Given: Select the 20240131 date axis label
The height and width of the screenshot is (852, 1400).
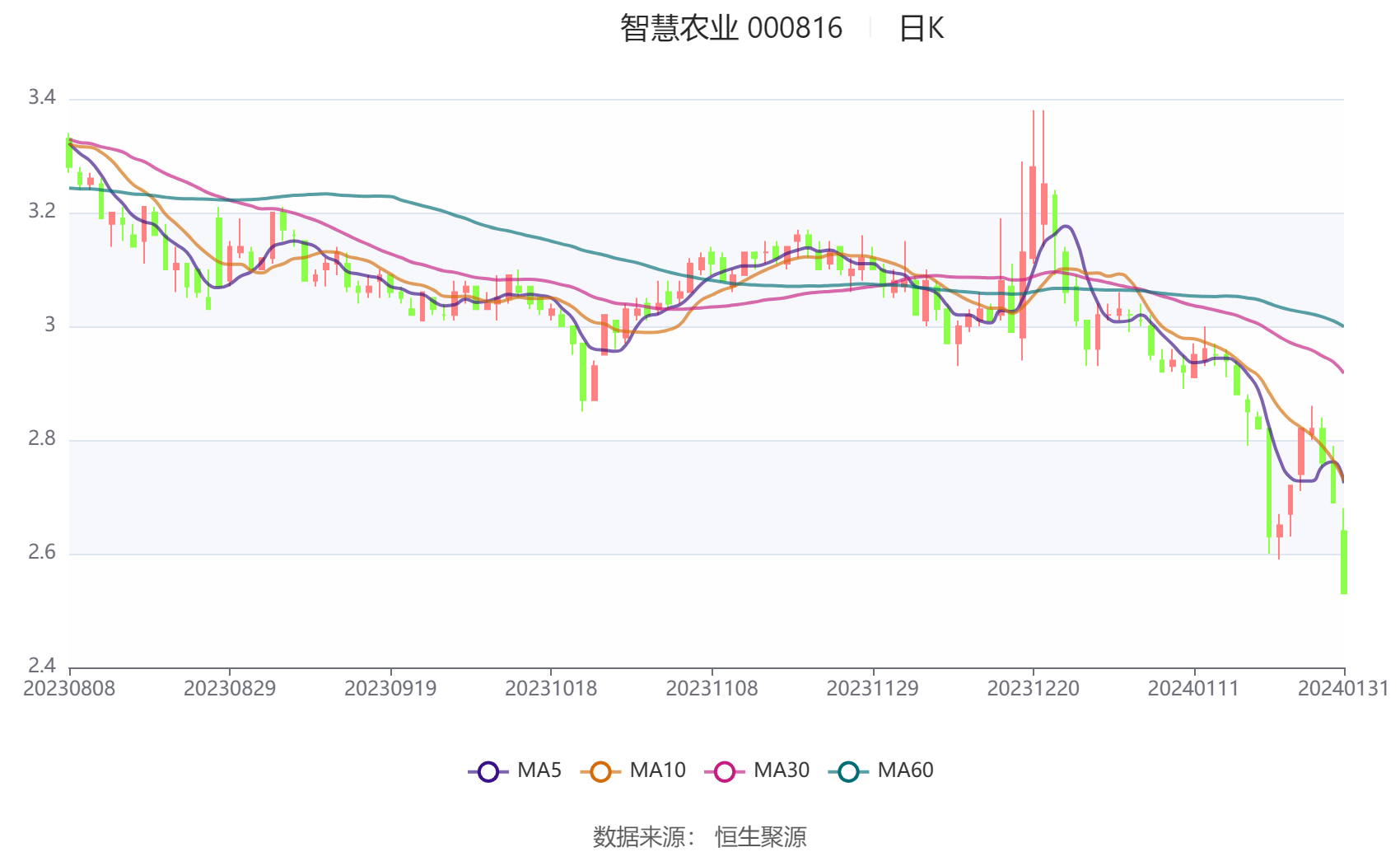Looking at the screenshot, I should click(x=1343, y=689).
